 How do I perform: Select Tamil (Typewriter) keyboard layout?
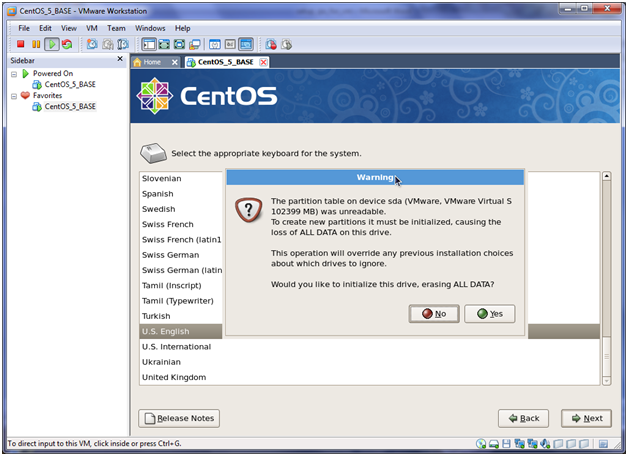point(177,301)
